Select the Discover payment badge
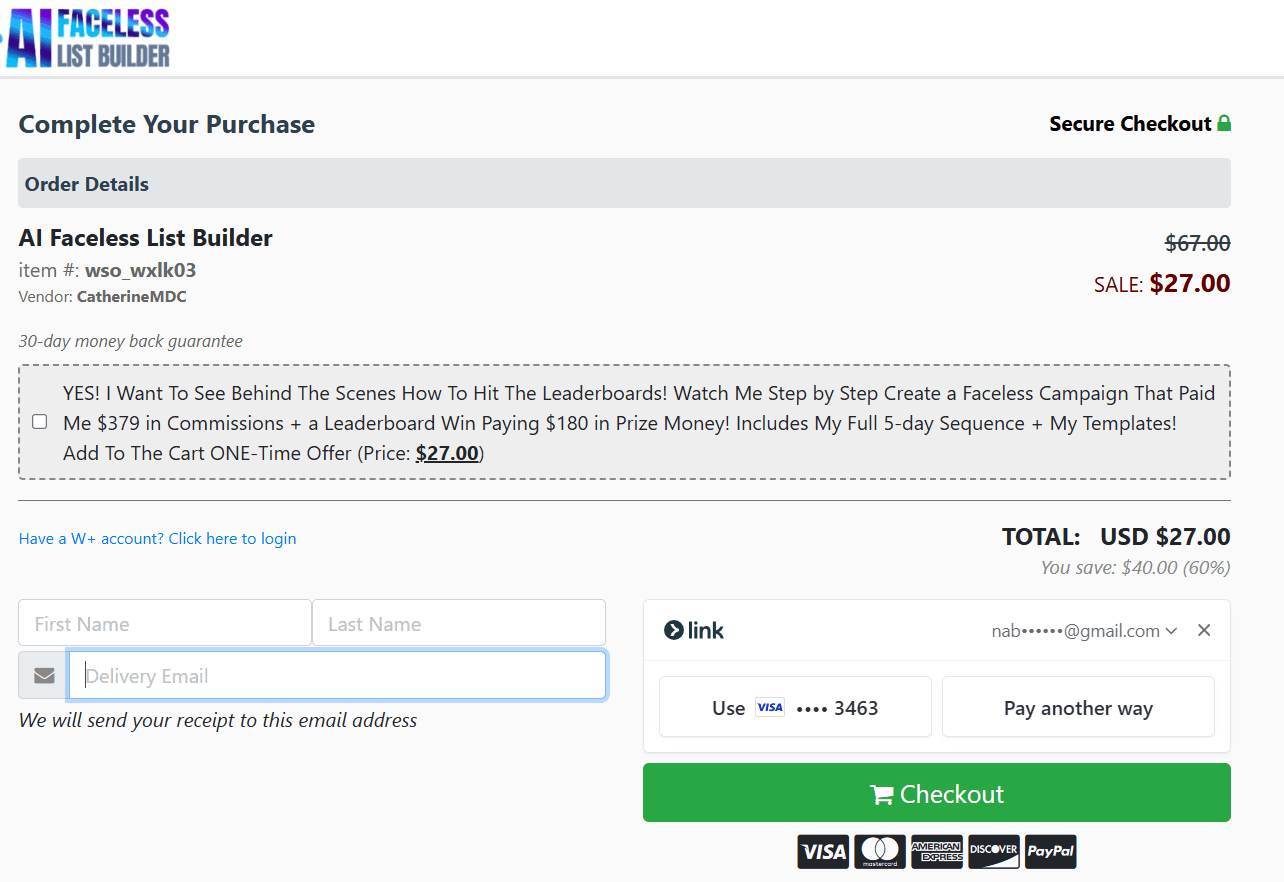This screenshot has width=1284, height=882. click(x=993, y=851)
